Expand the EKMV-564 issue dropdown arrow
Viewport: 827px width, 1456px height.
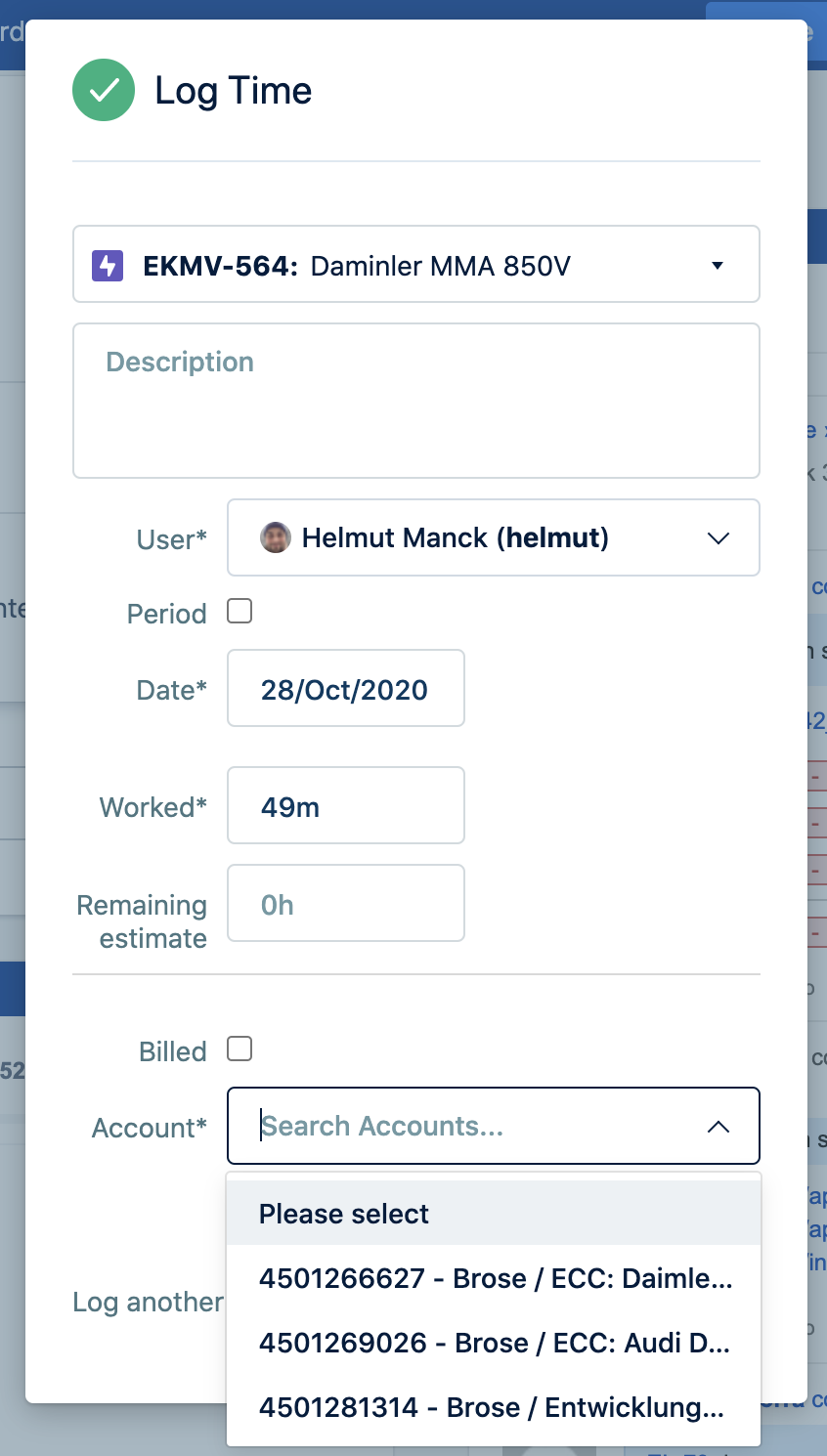pos(718,266)
